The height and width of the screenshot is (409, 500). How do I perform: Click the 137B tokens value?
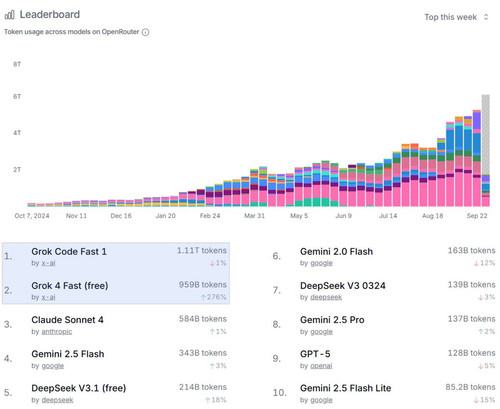471,319
